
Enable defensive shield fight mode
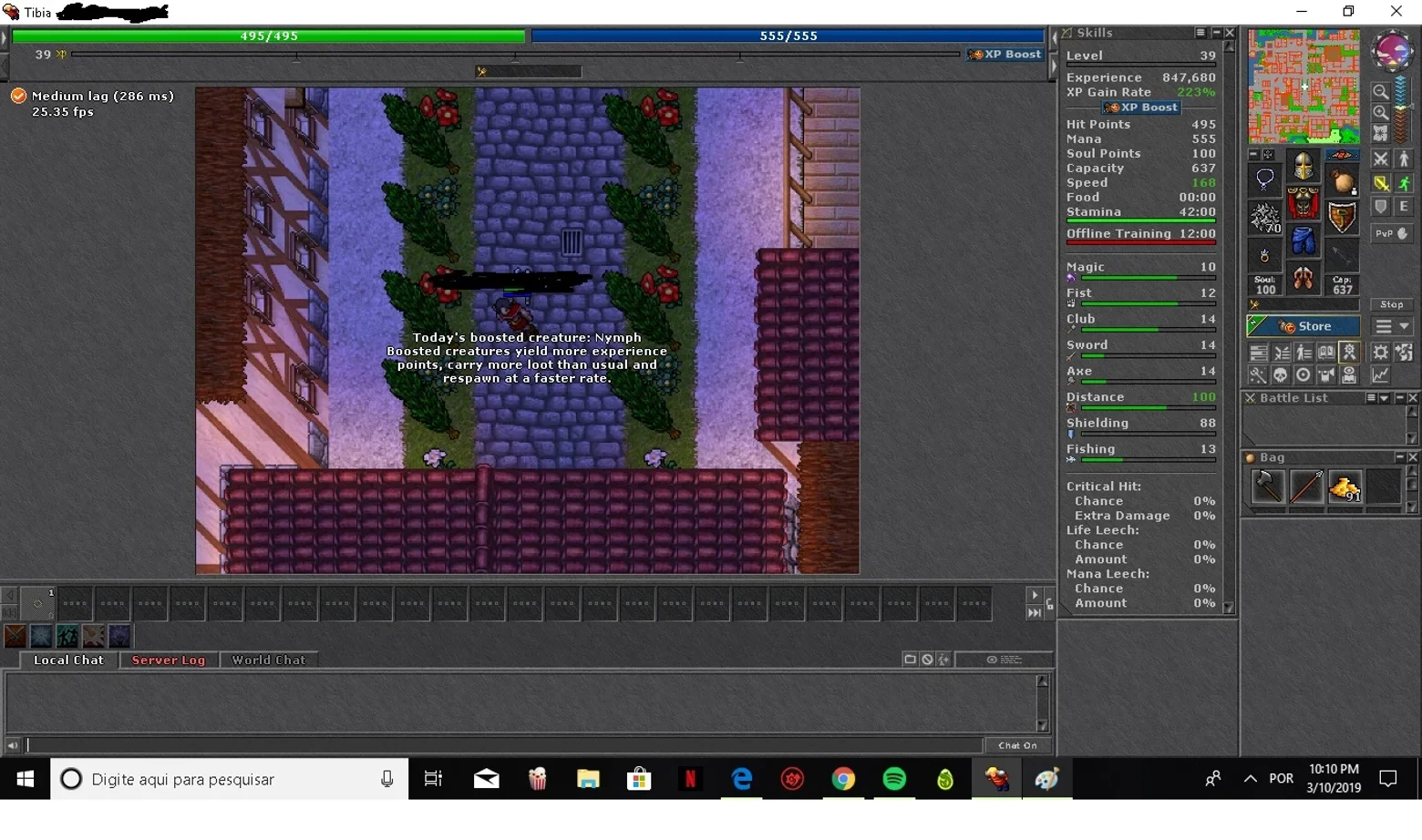point(1381,207)
